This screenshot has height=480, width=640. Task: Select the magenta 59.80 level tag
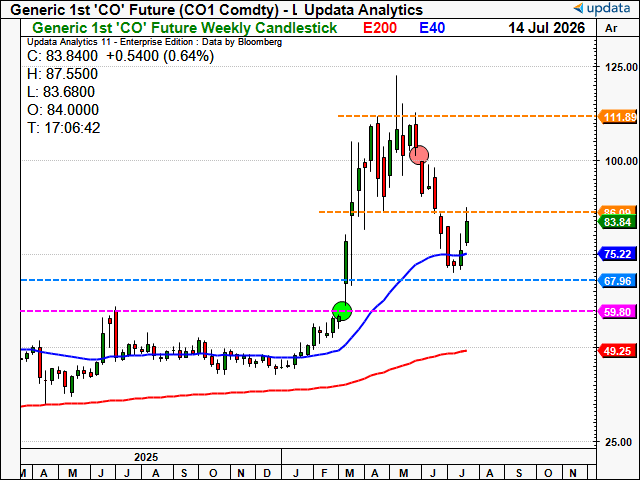[x=617, y=312]
